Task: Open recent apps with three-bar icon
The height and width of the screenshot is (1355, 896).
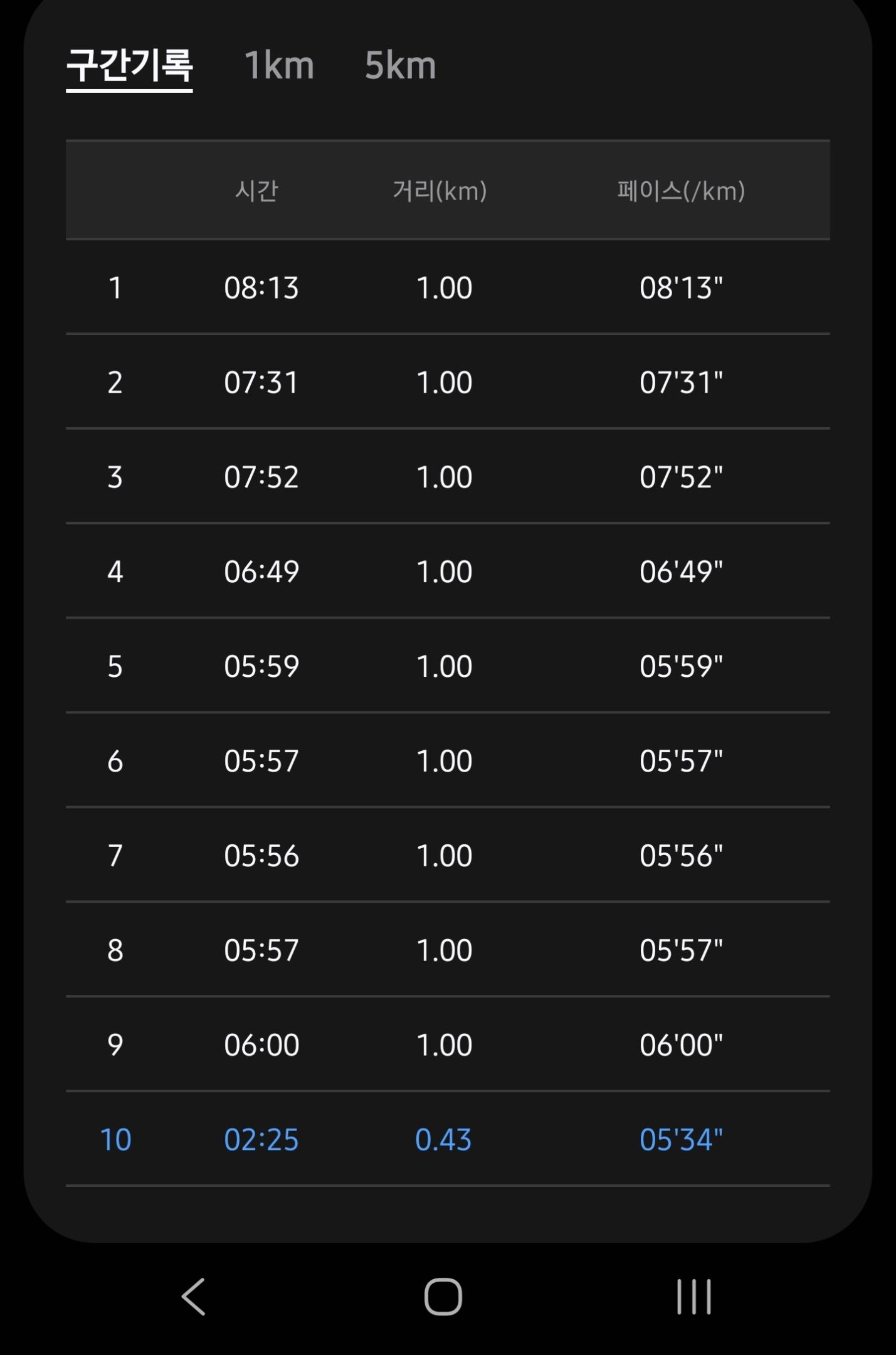Action: 693,1296
